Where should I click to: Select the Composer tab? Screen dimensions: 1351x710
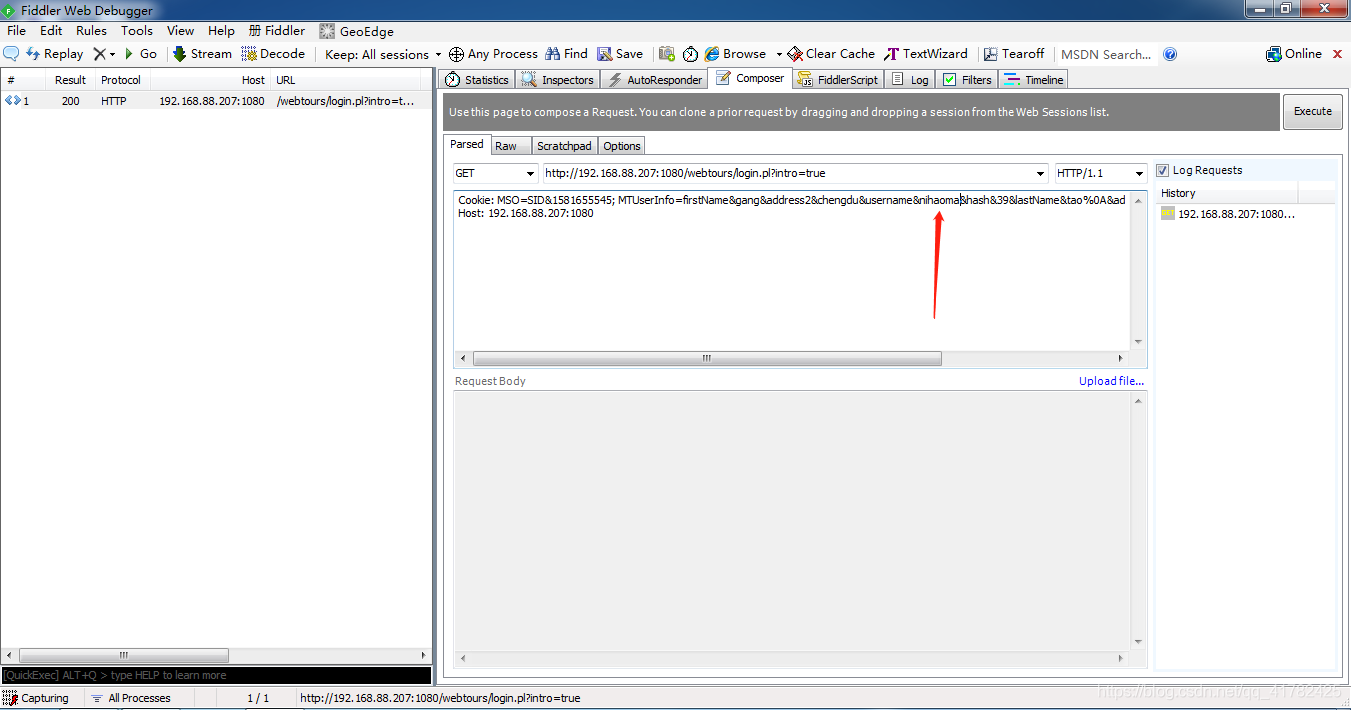click(750, 78)
